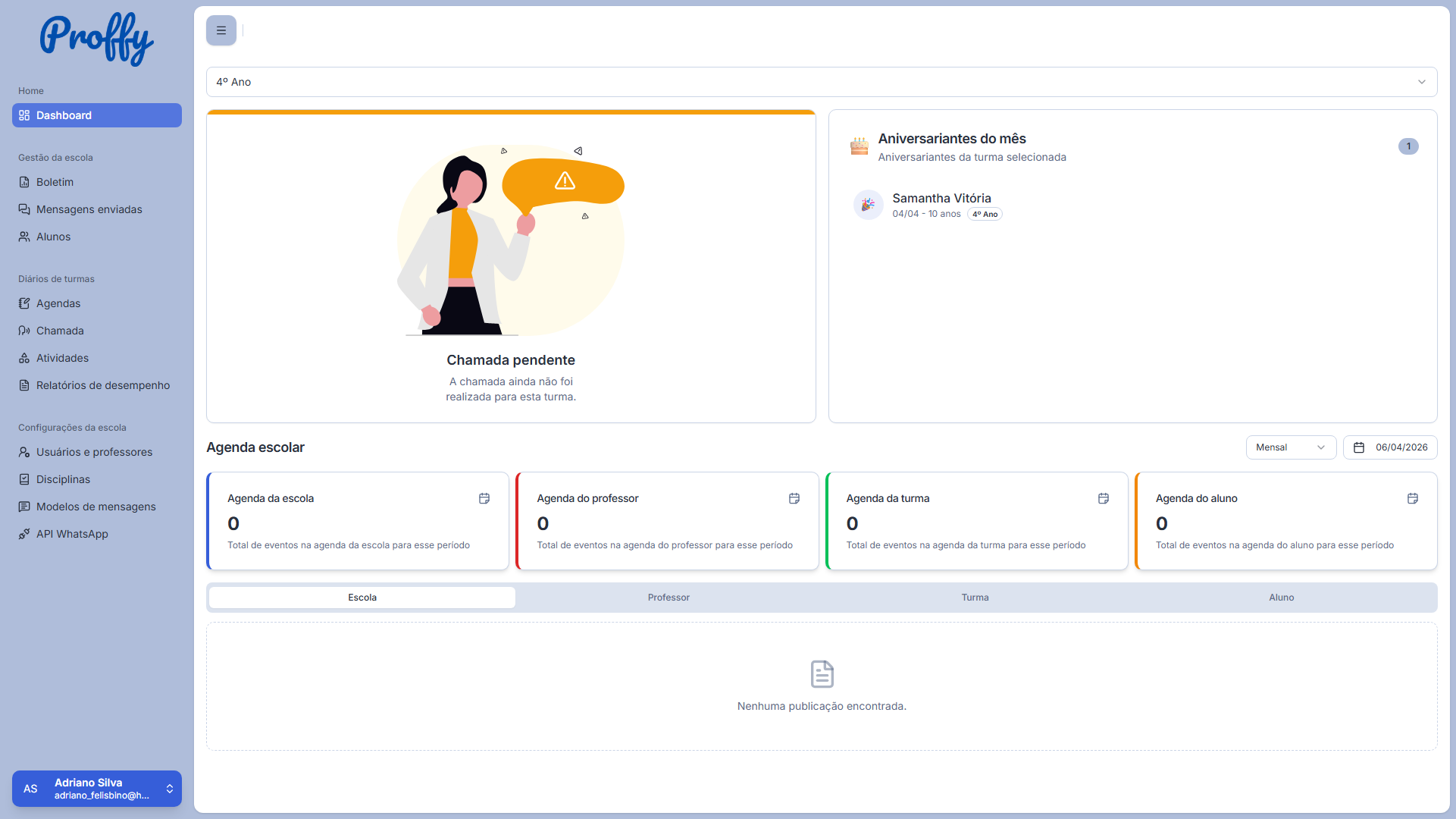Switch to the Professor tab
The height and width of the screenshot is (819, 1456).
tap(669, 598)
